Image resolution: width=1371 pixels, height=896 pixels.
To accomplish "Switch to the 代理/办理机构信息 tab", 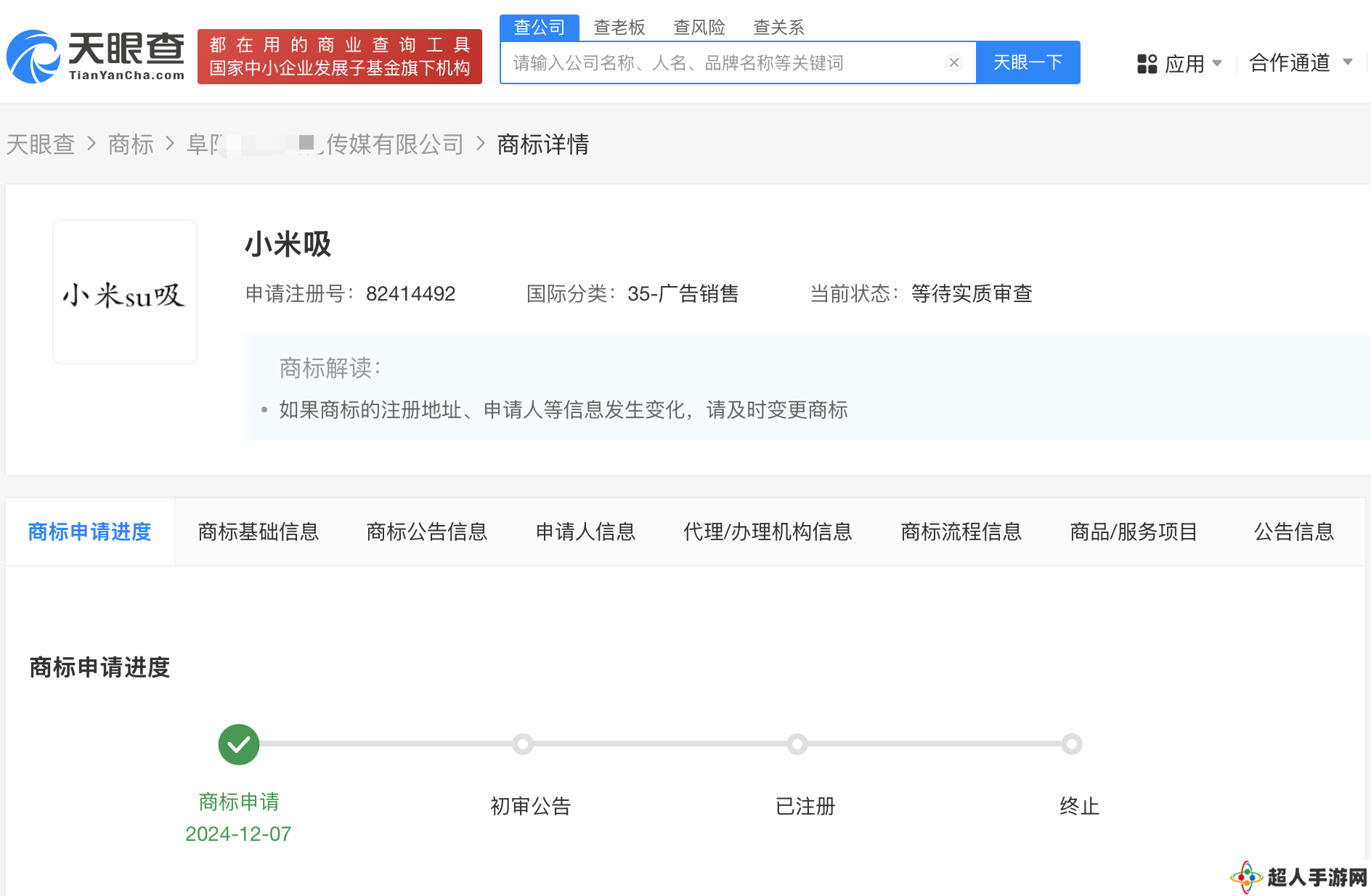I will click(768, 532).
